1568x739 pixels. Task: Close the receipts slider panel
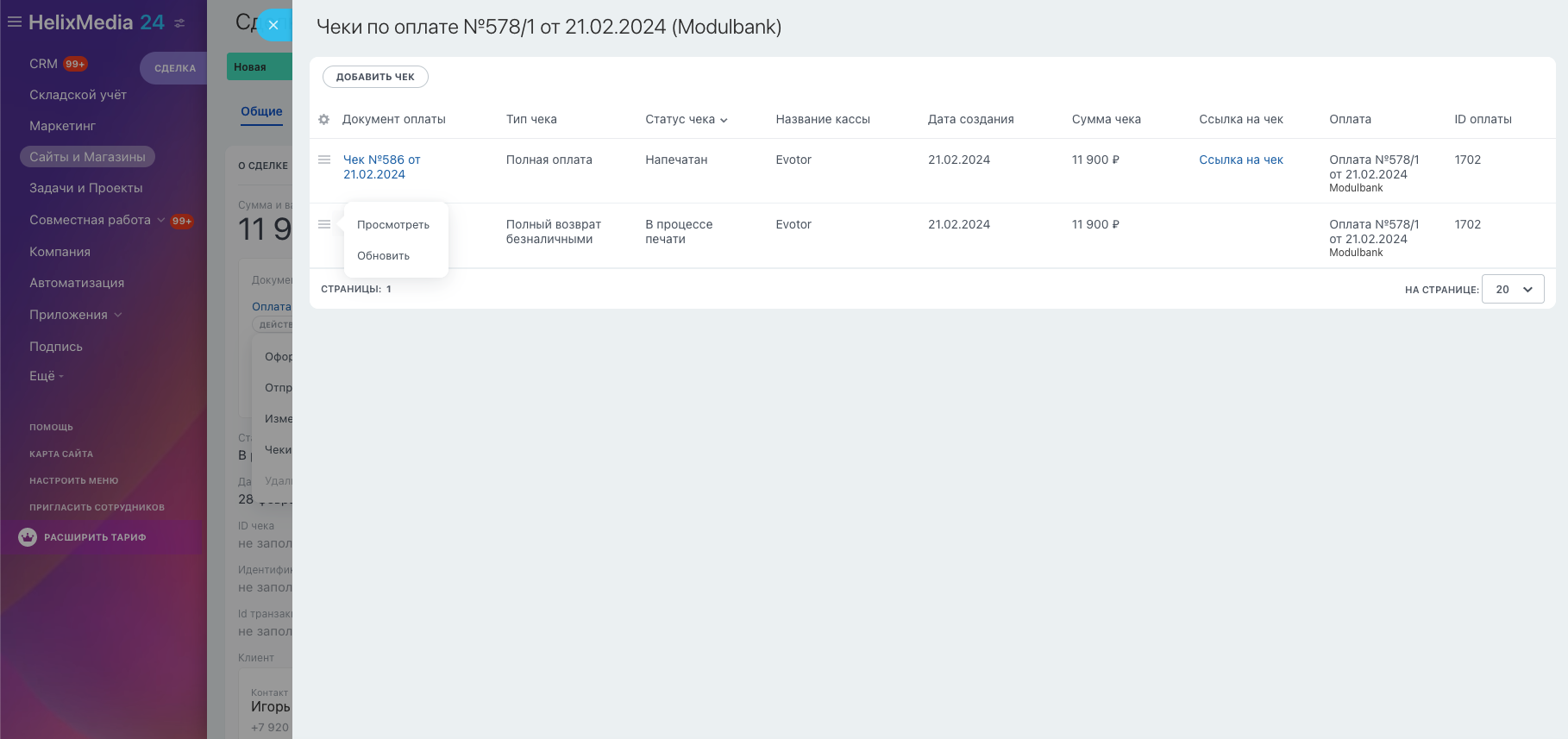(273, 25)
